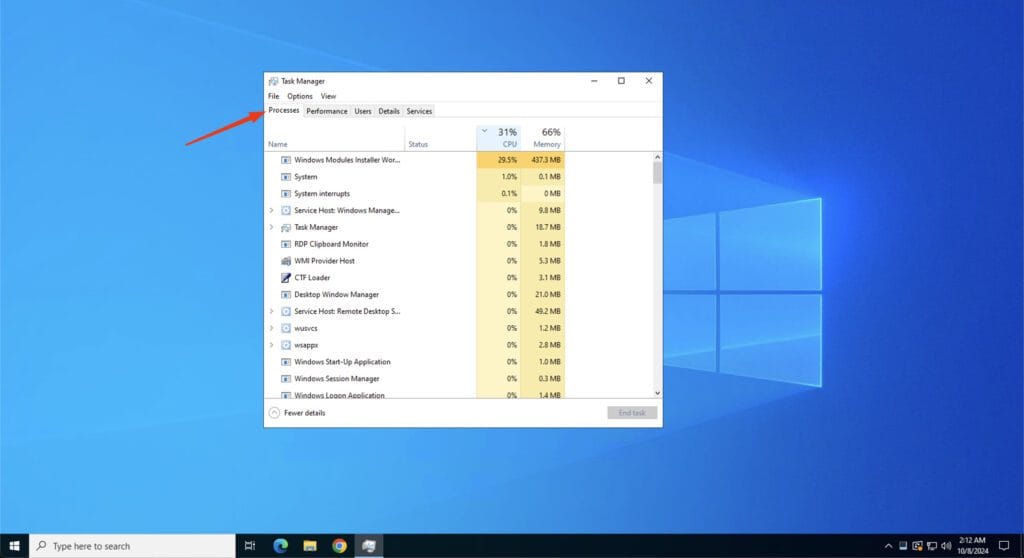Select the 1.0% CPU cell for System
This screenshot has height=558, width=1024.
(498, 177)
